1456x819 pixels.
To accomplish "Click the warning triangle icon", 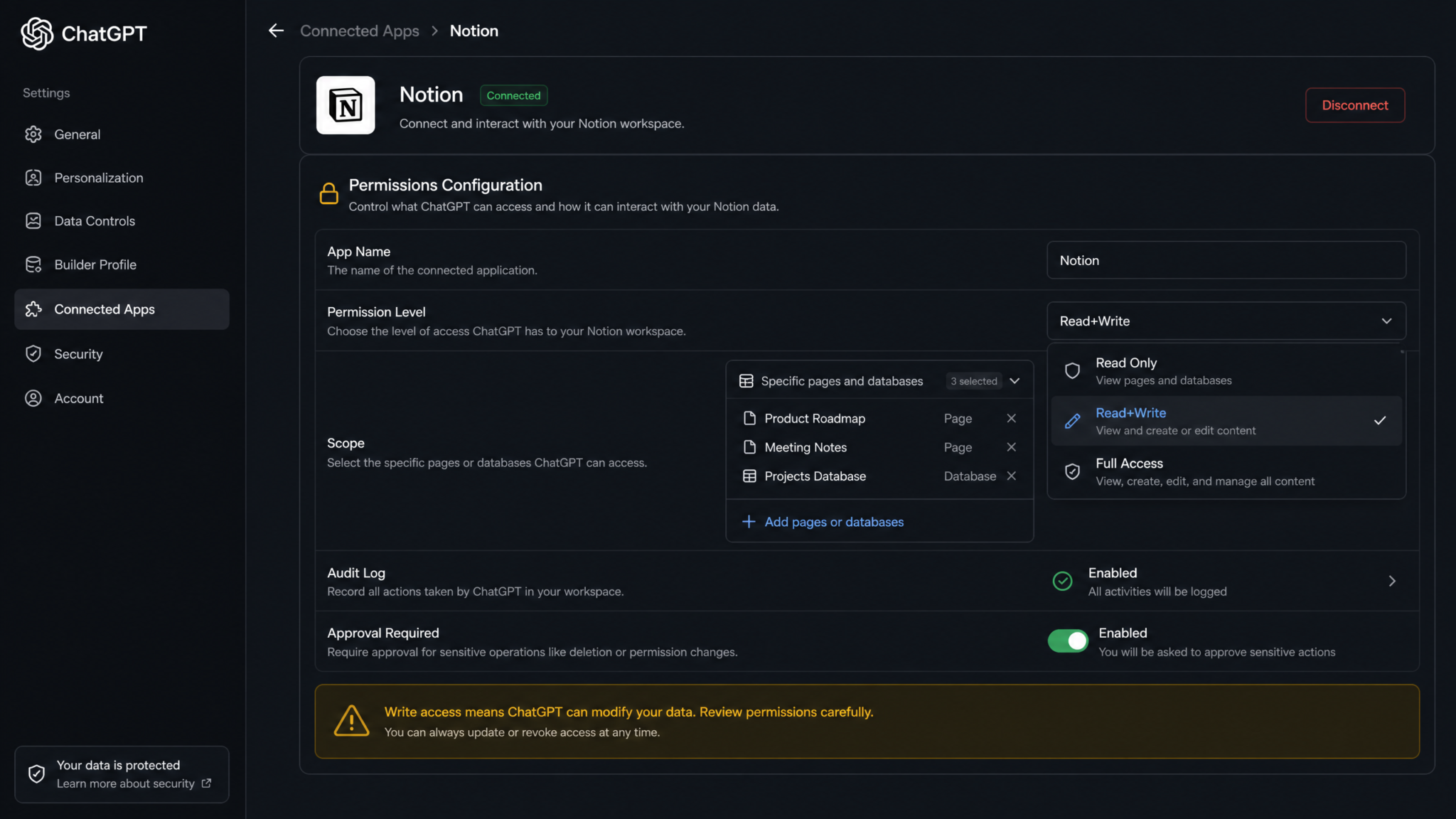I will [x=351, y=721].
